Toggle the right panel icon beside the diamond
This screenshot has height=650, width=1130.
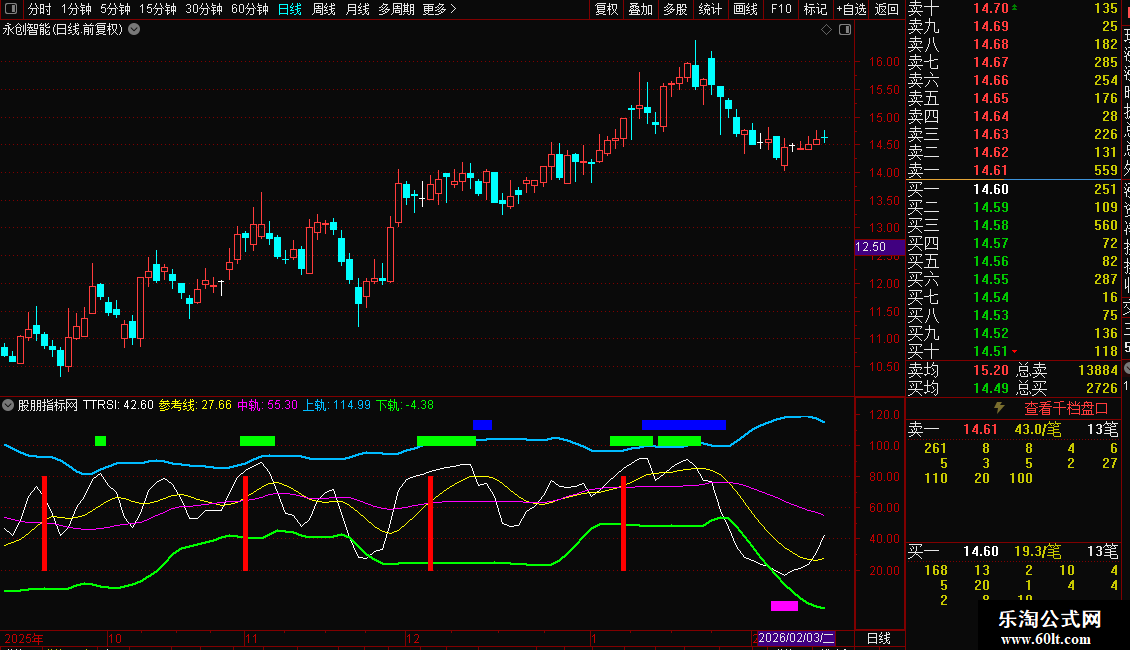point(845,30)
